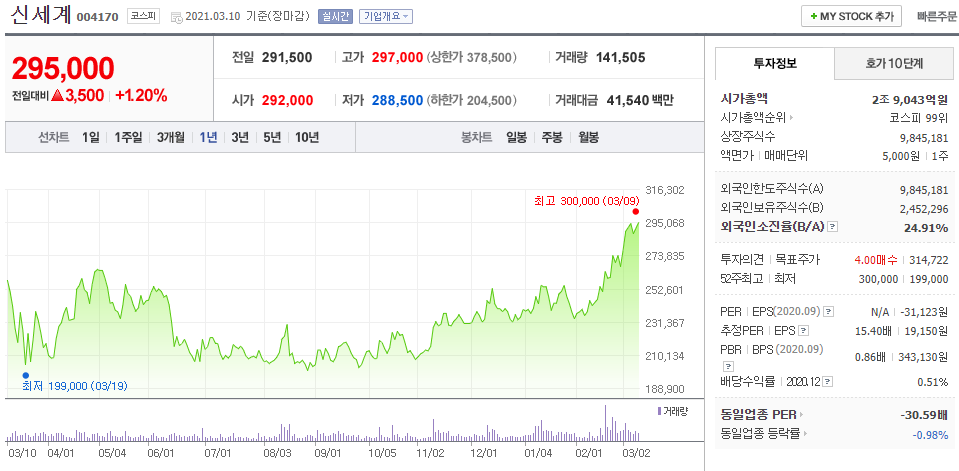Switch to the 투자정보 tab
Screen dimensions: 959x471
(x=775, y=63)
